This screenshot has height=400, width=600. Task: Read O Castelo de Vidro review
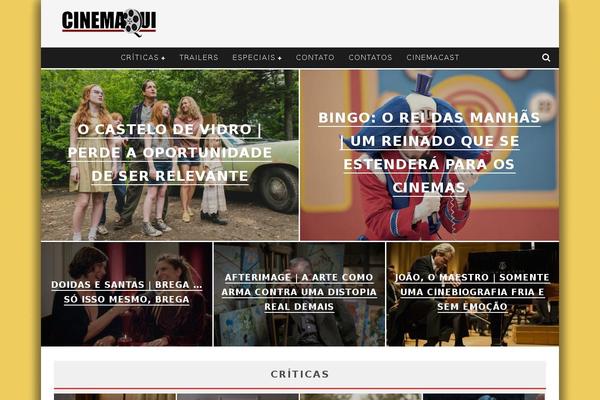(170, 153)
